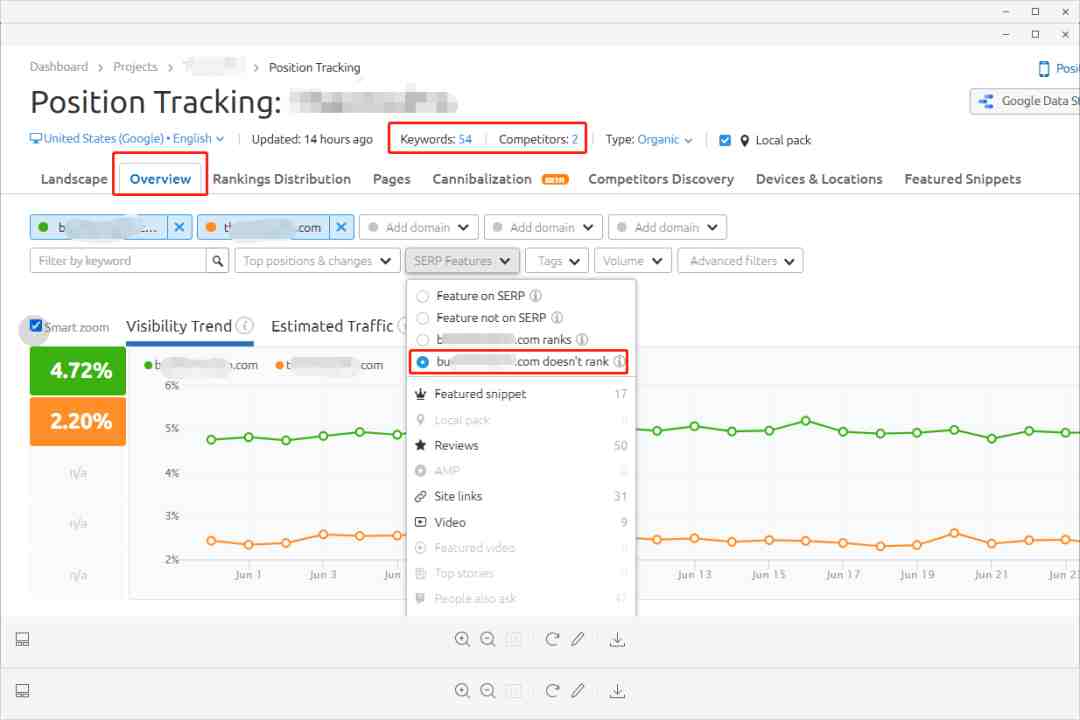The height and width of the screenshot is (720, 1080).
Task: Click the keyword search magnifier icon
Action: pyautogui.click(x=218, y=261)
